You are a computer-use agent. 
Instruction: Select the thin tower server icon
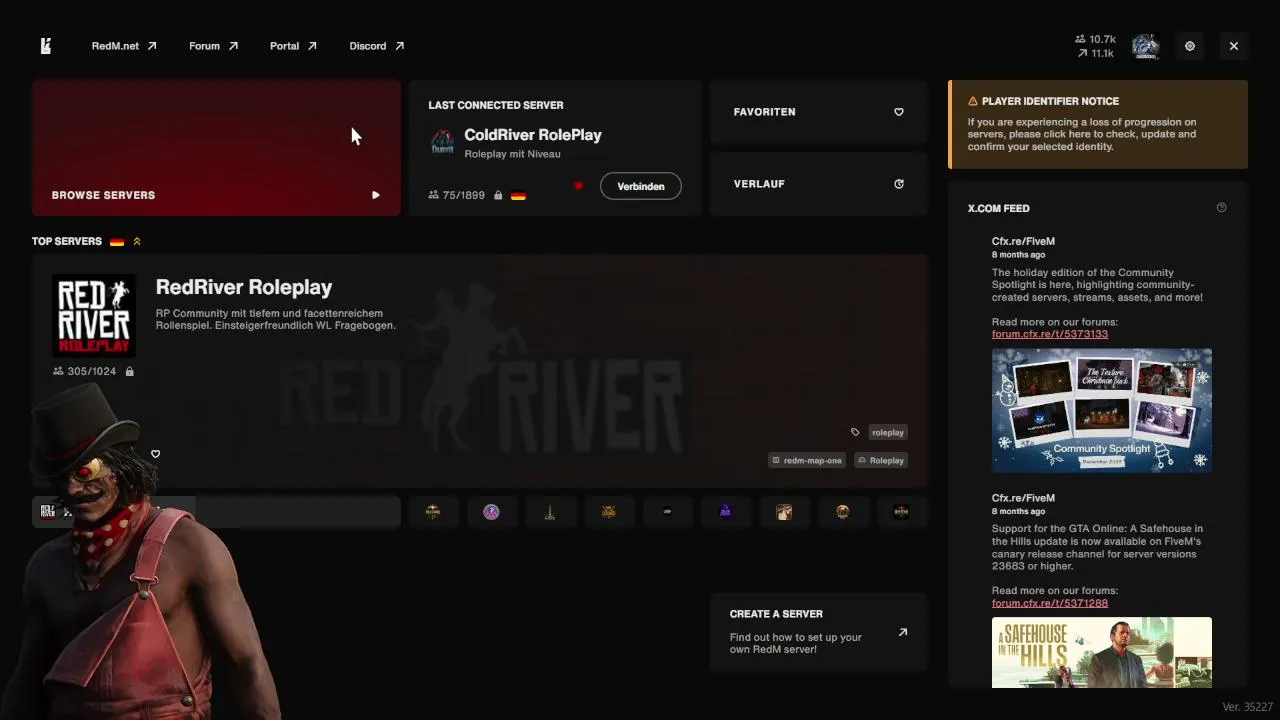[x=549, y=512]
